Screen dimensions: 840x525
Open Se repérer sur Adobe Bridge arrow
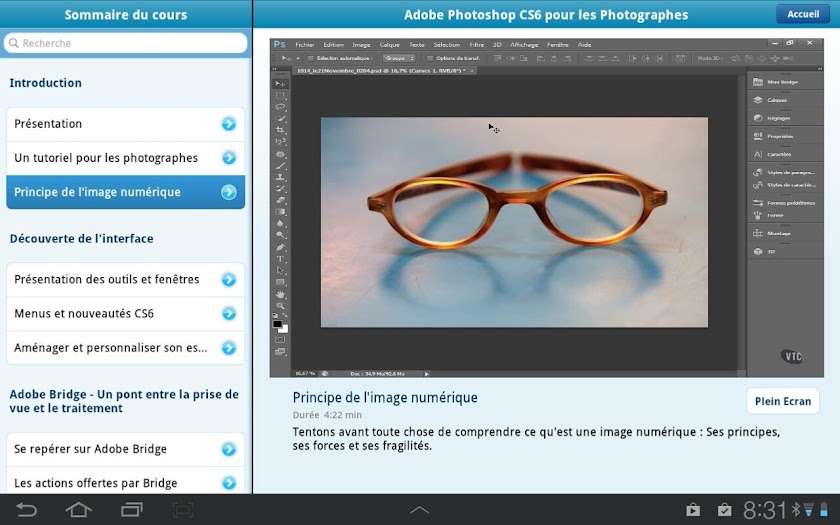click(x=229, y=449)
